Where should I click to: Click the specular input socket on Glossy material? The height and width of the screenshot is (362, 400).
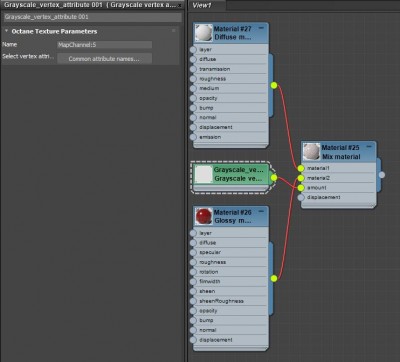coord(193,252)
